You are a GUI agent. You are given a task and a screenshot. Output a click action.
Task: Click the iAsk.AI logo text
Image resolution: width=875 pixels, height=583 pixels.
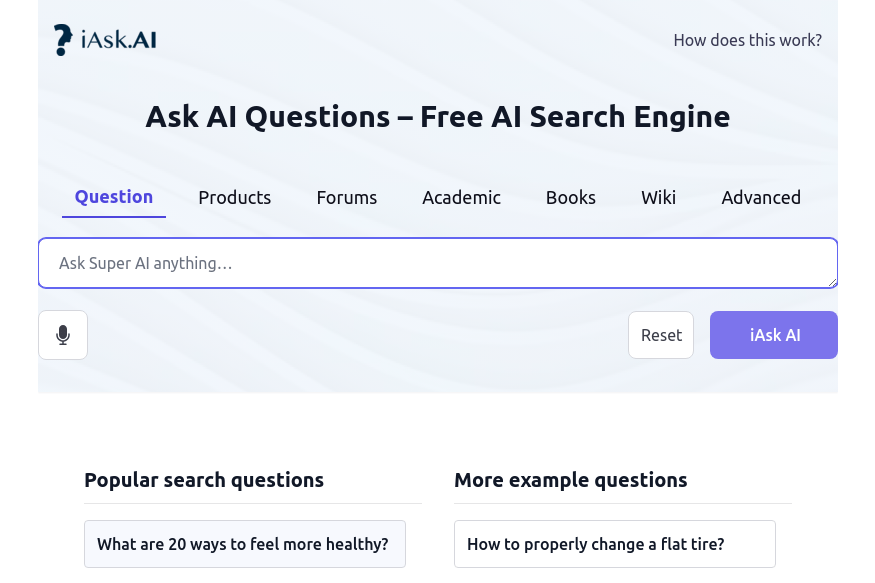tap(119, 40)
